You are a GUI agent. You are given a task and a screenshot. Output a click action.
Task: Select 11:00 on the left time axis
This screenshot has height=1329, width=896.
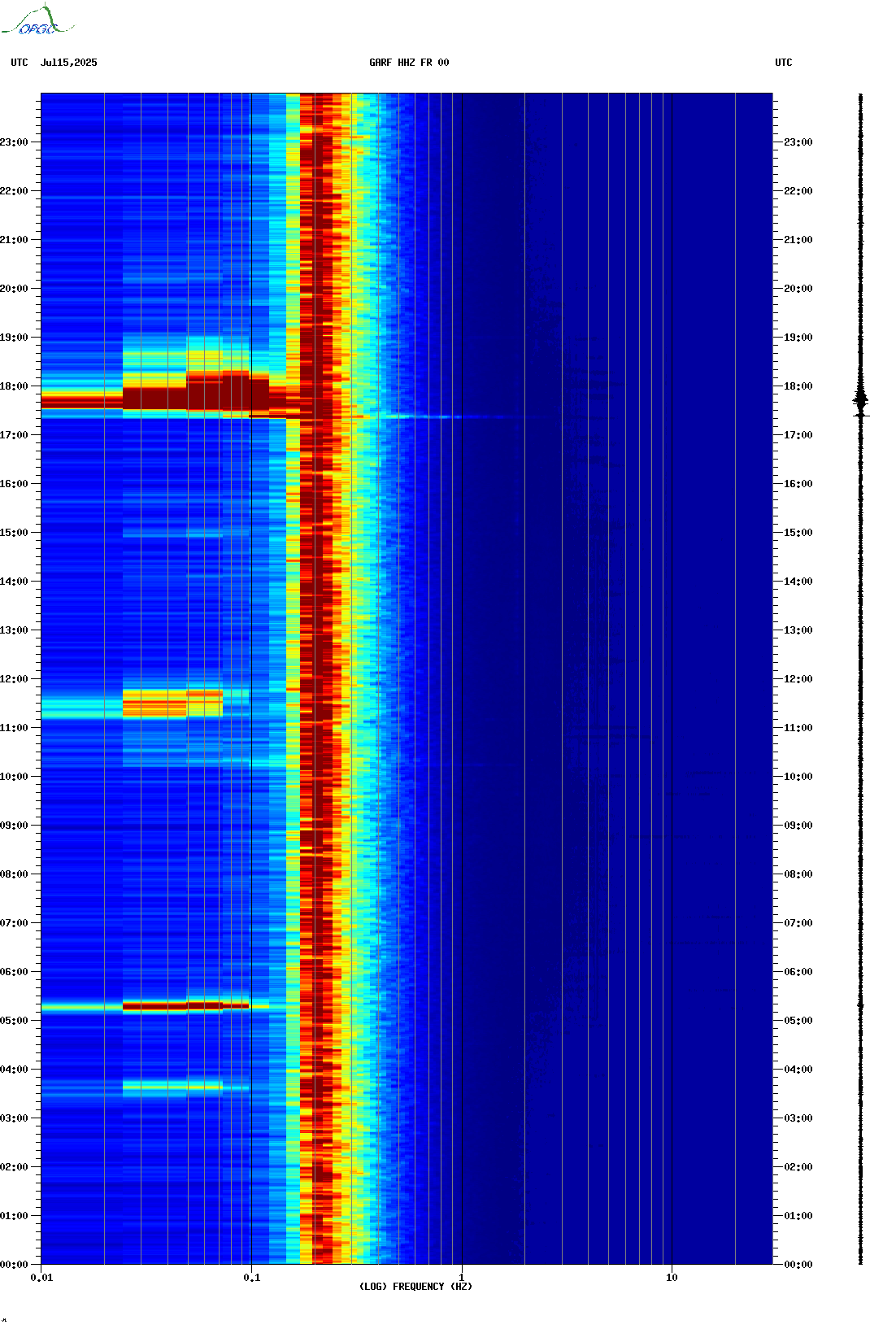click(x=14, y=728)
